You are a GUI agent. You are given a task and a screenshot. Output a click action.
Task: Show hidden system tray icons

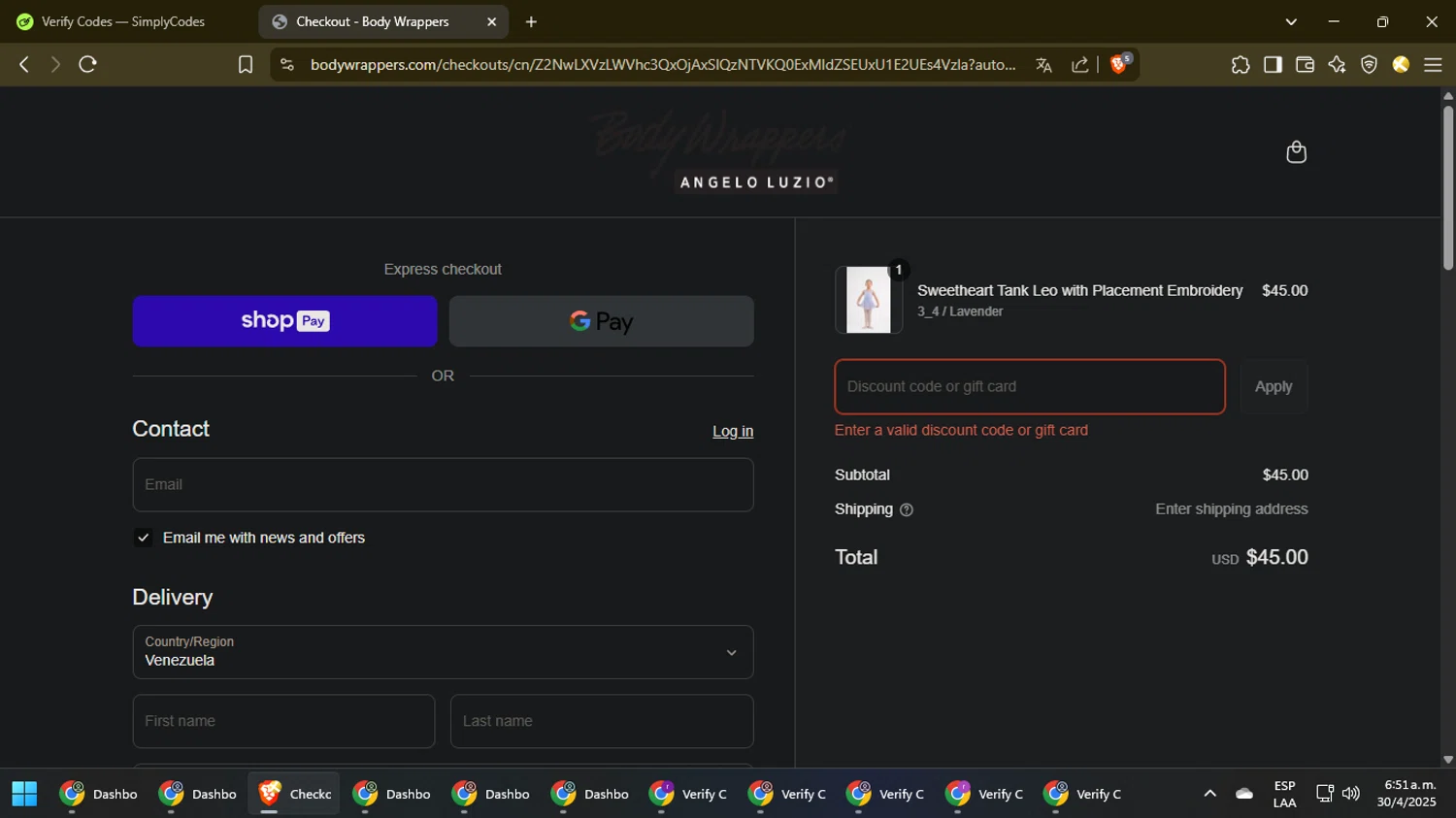tap(1209, 794)
